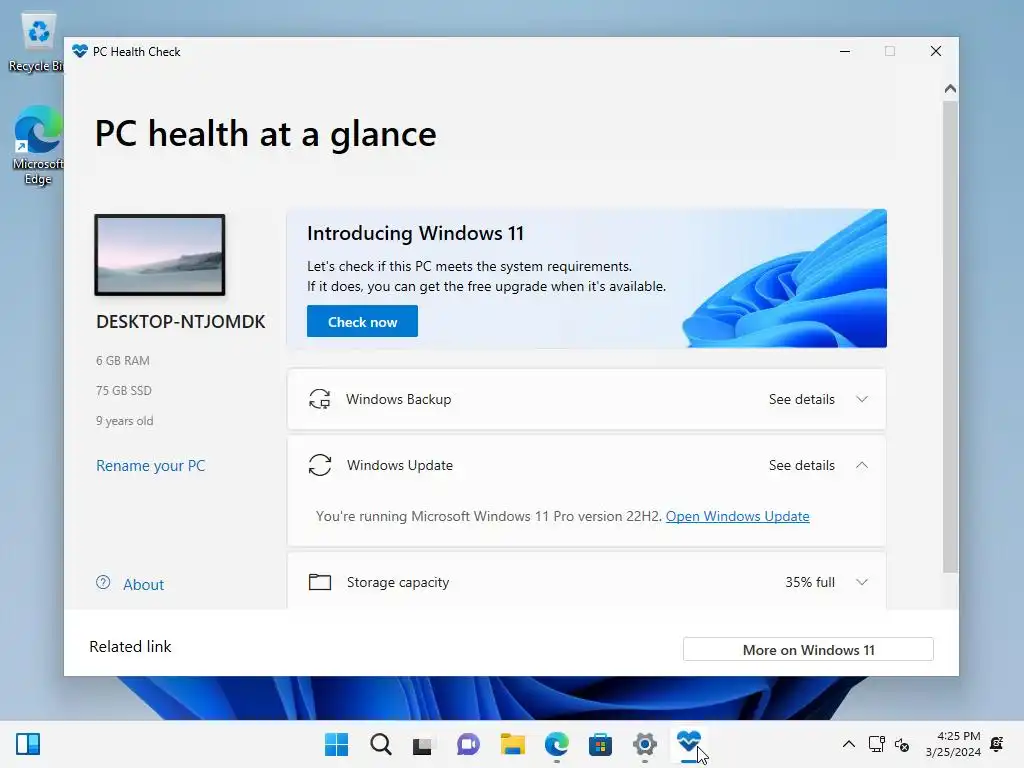Expand the Storage capacity chevron
The image size is (1024, 768).
point(862,582)
